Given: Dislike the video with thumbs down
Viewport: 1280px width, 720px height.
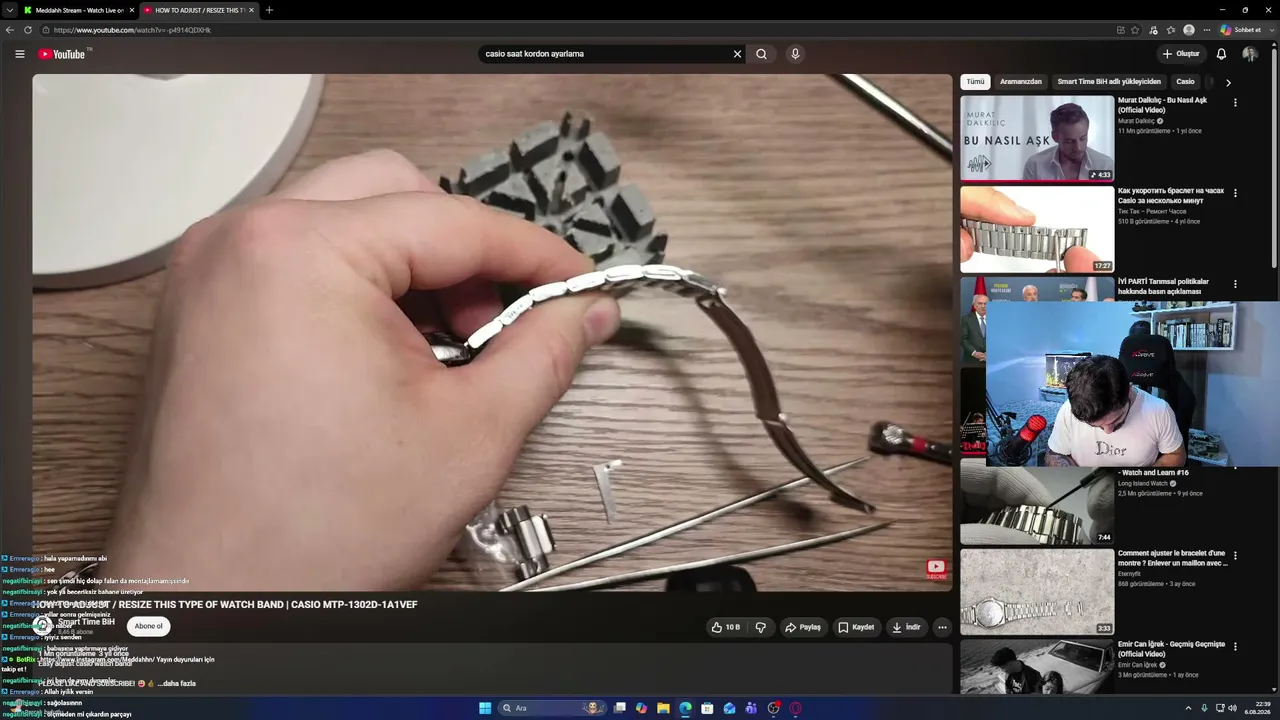Looking at the screenshot, I should (761, 627).
